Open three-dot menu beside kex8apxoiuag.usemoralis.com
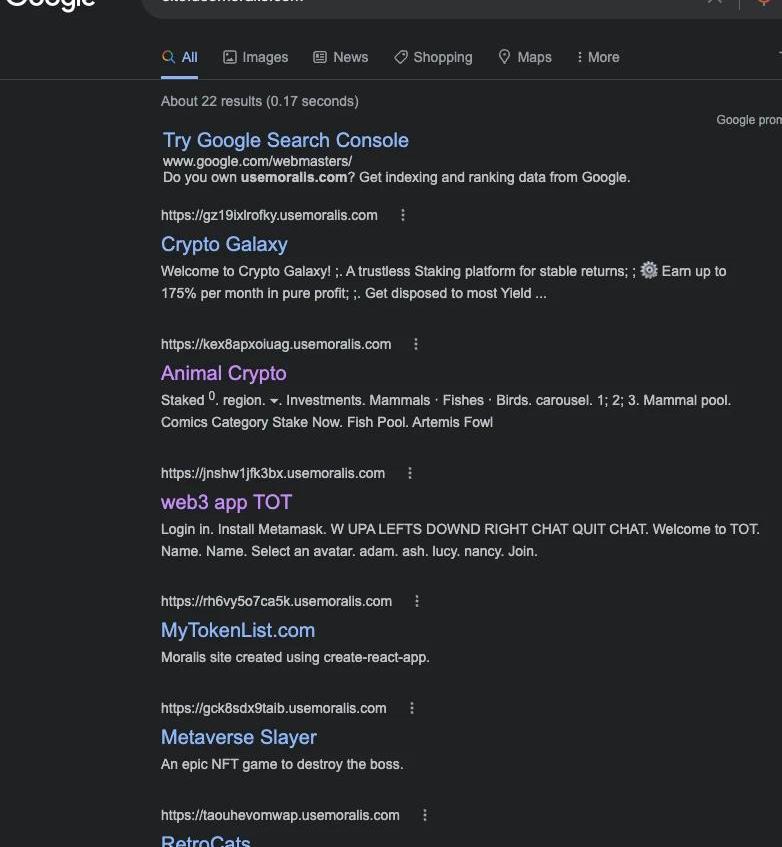This screenshot has height=847, width=782. coord(416,344)
